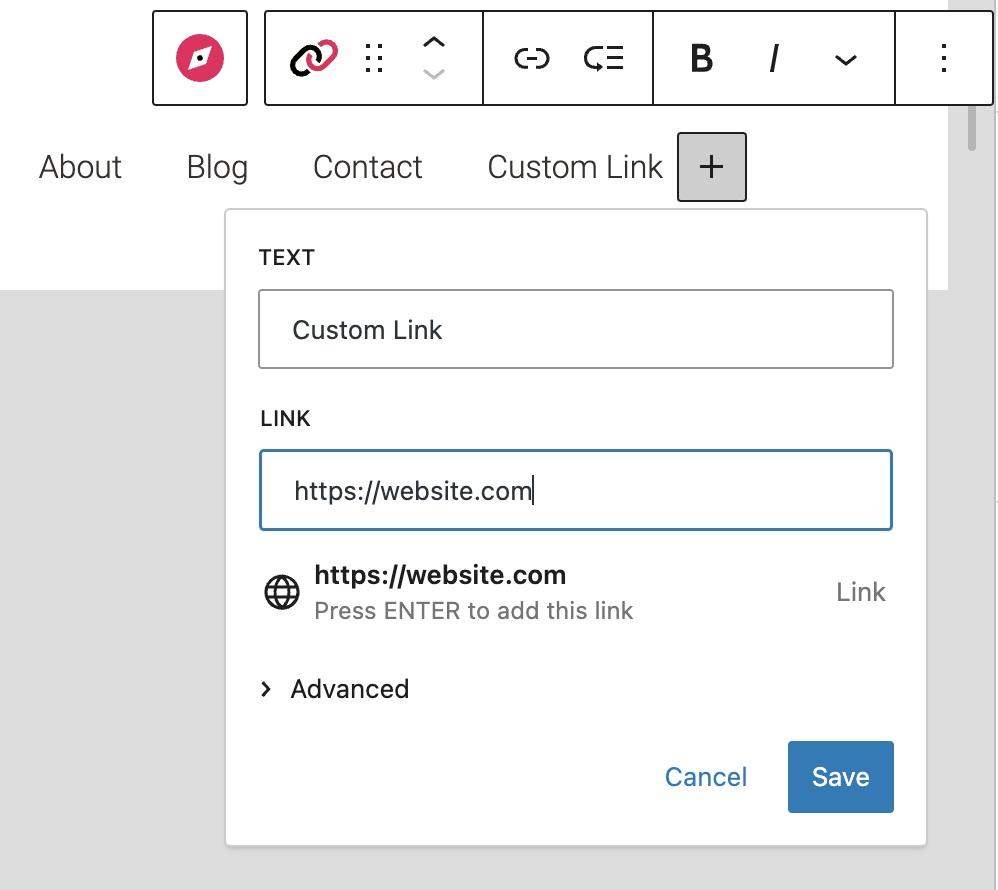Click the plus button to add a block
The height and width of the screenshot is (890, 998).
pyautogui.click(x=711, y=167)
